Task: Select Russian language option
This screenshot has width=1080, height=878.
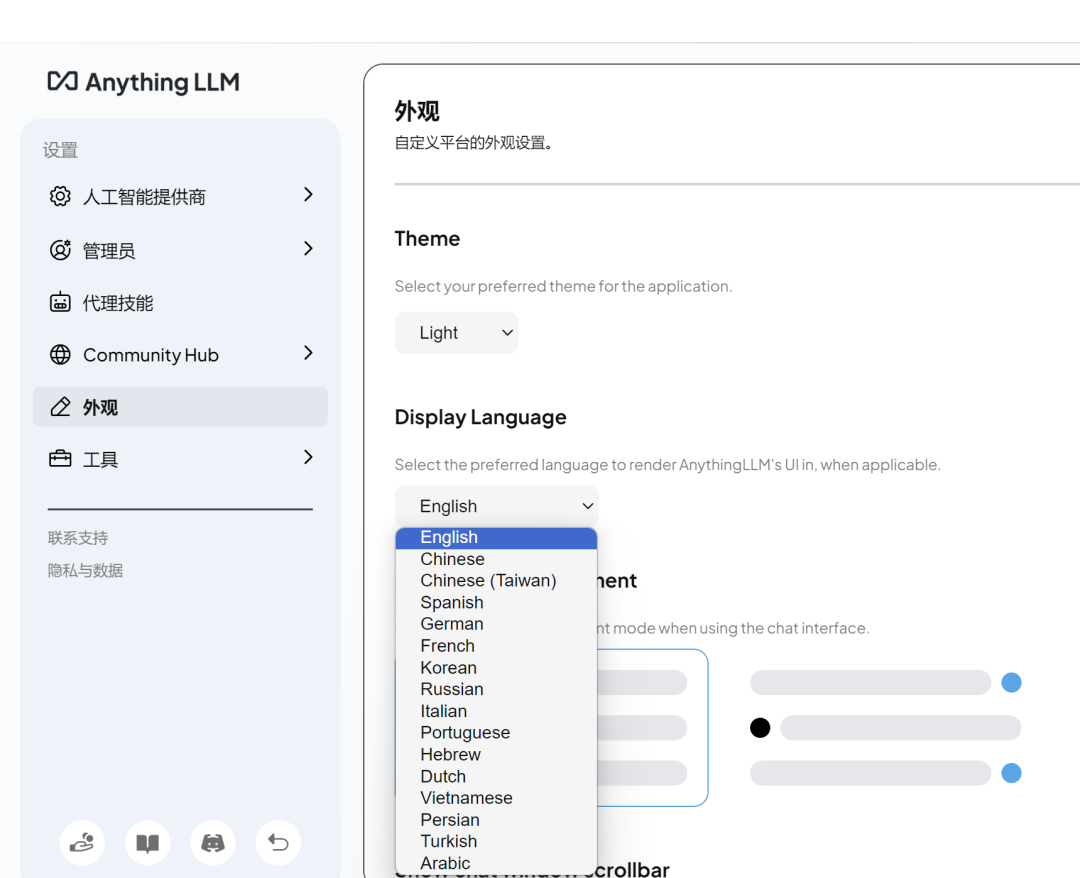Action: pos(496,689)
